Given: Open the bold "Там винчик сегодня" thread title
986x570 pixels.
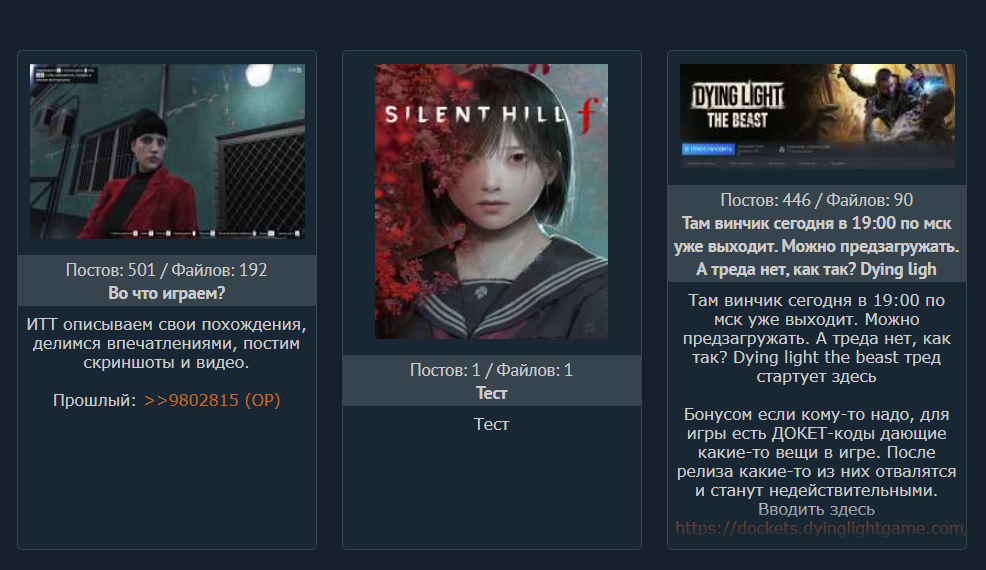Looking at the screenshot, I should (x=816, y=247).
